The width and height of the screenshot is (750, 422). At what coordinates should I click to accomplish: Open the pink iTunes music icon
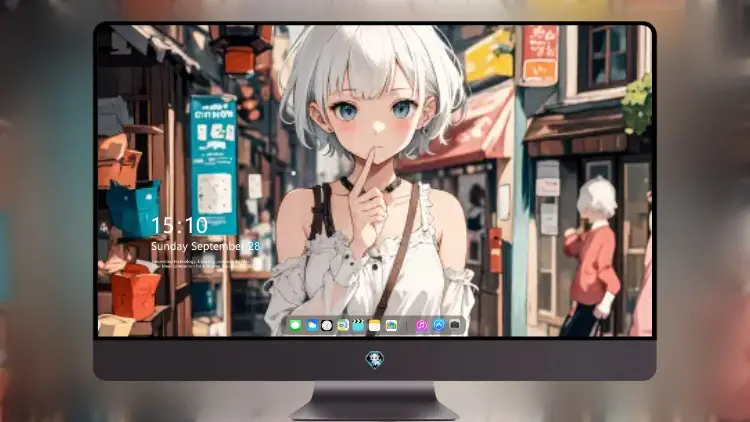421,325
